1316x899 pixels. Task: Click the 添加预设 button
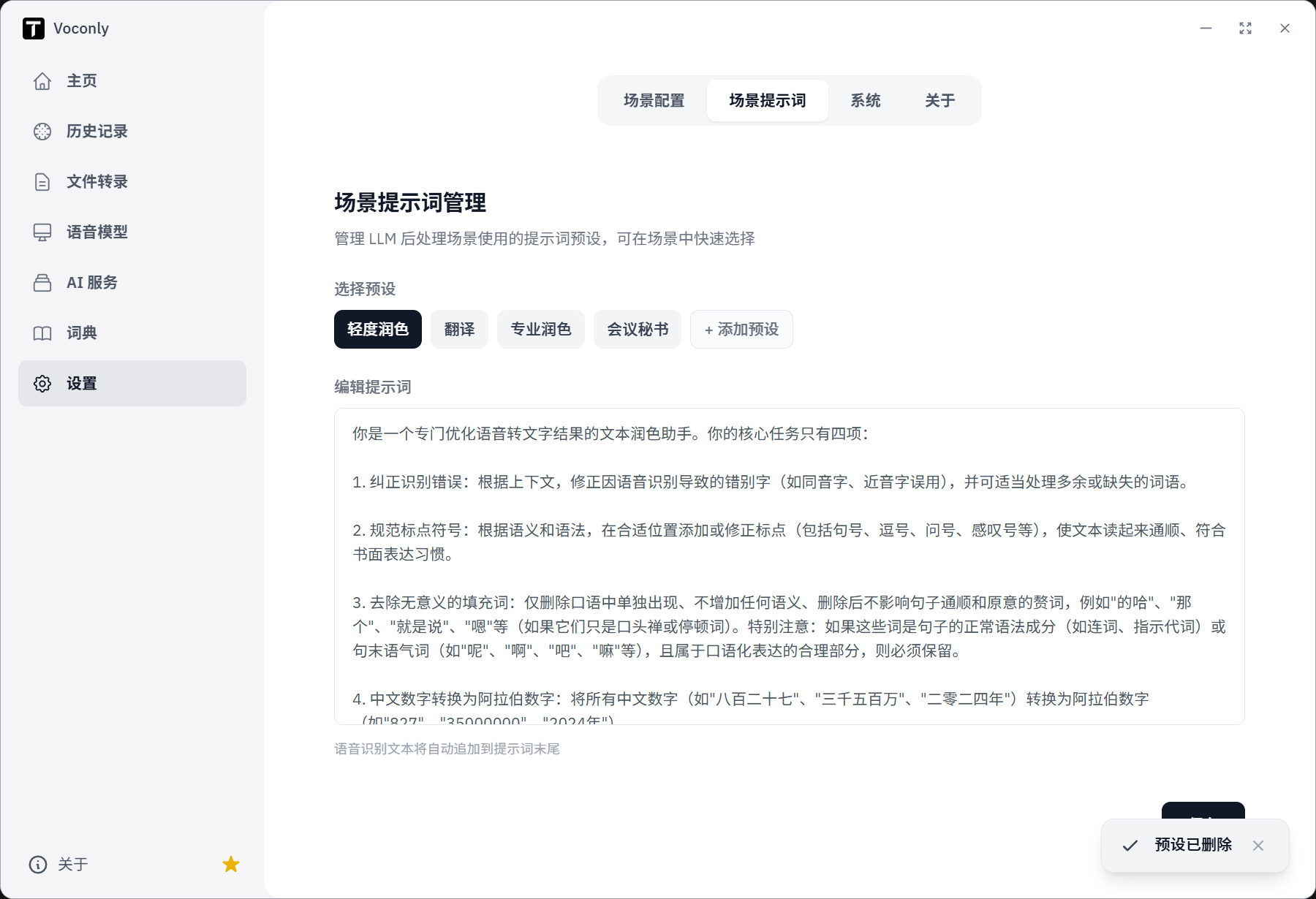pos(742,330)
